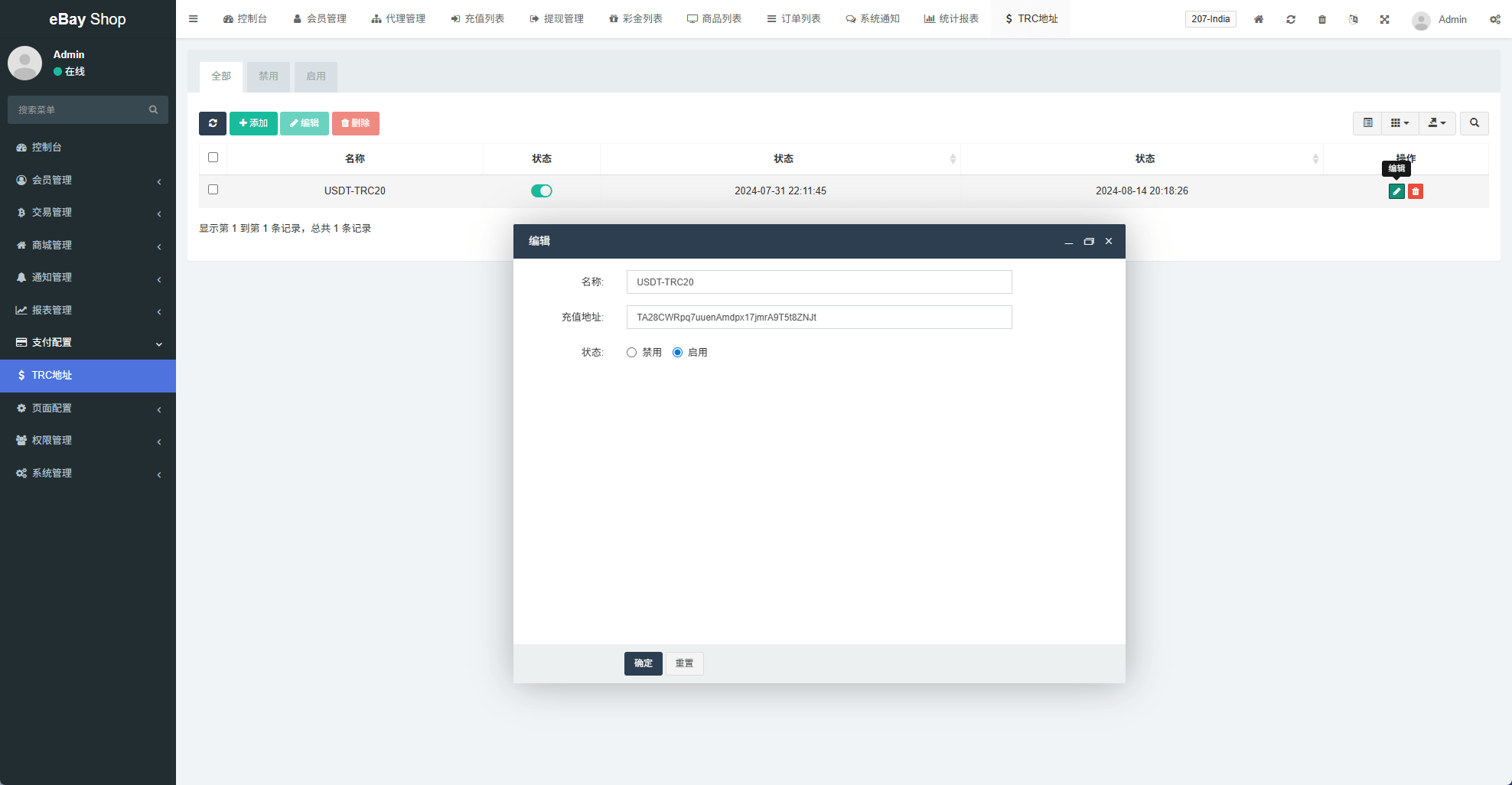Toggle the USDT-TRC20 status switch

coord(542,191)
